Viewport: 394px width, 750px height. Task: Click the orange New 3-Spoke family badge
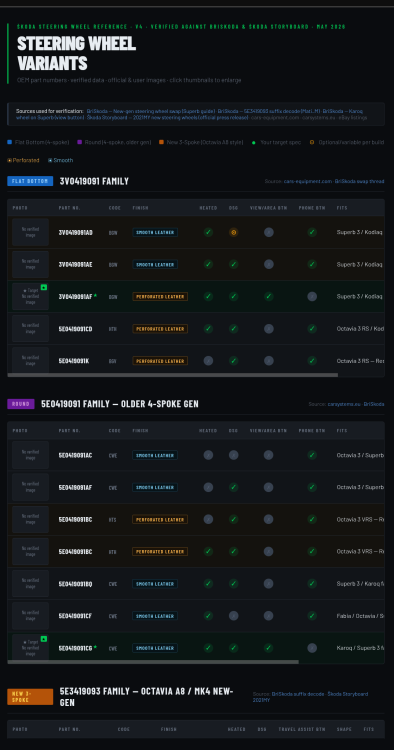(30, 697)
